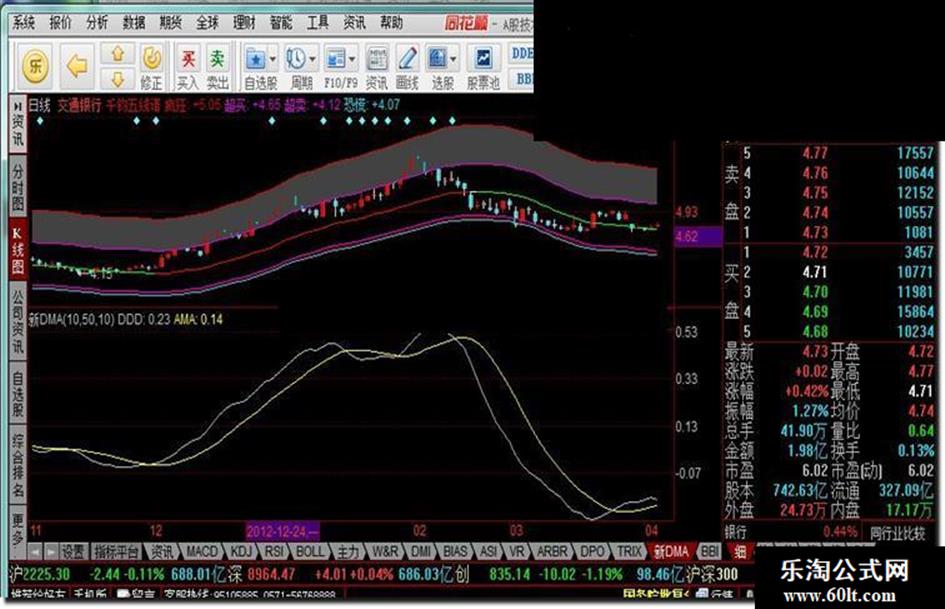Click the DDE toolbar button
The image size is (945, 609).
tap(522, 53)
